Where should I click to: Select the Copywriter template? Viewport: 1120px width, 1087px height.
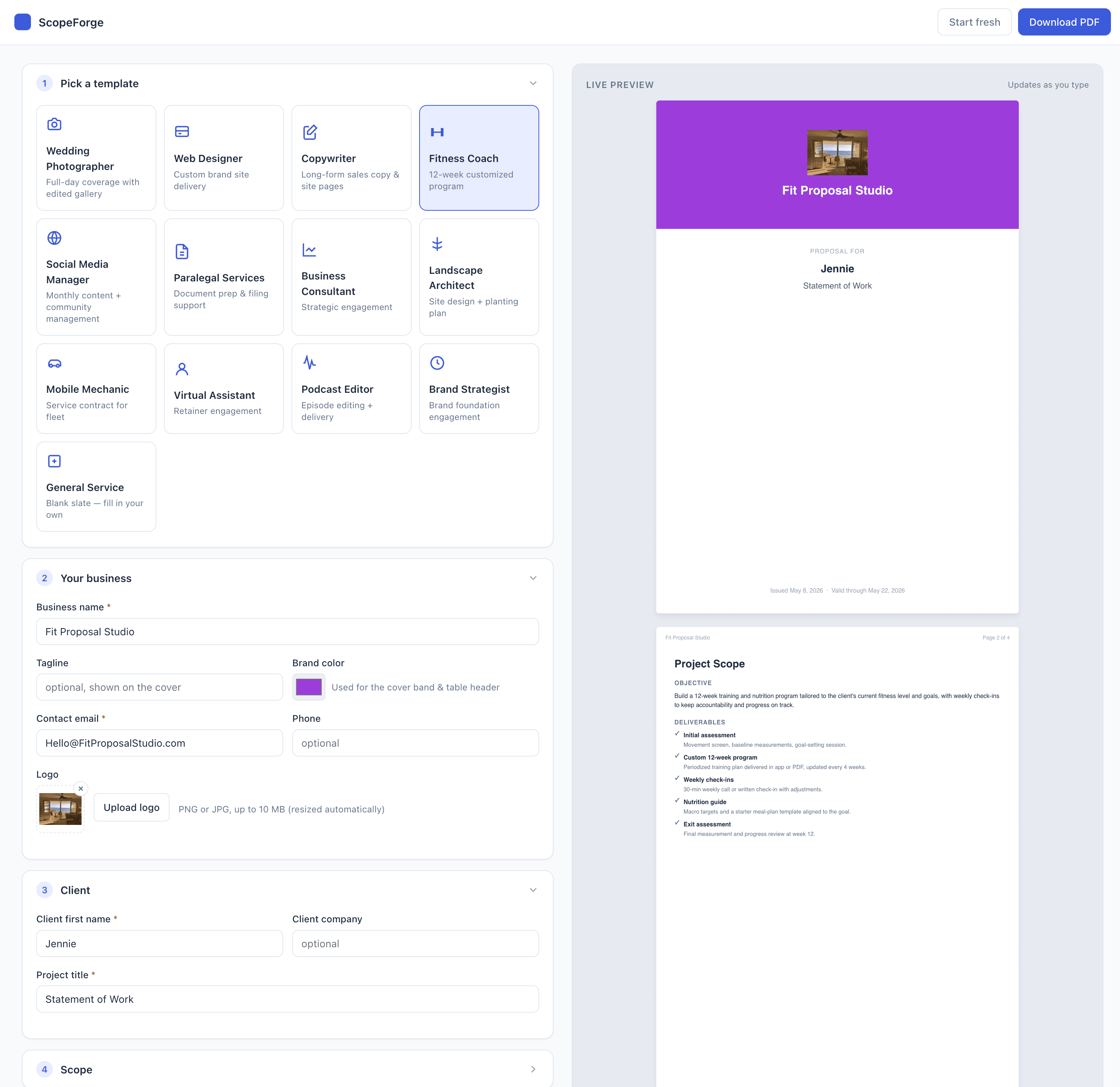point(352,158)
